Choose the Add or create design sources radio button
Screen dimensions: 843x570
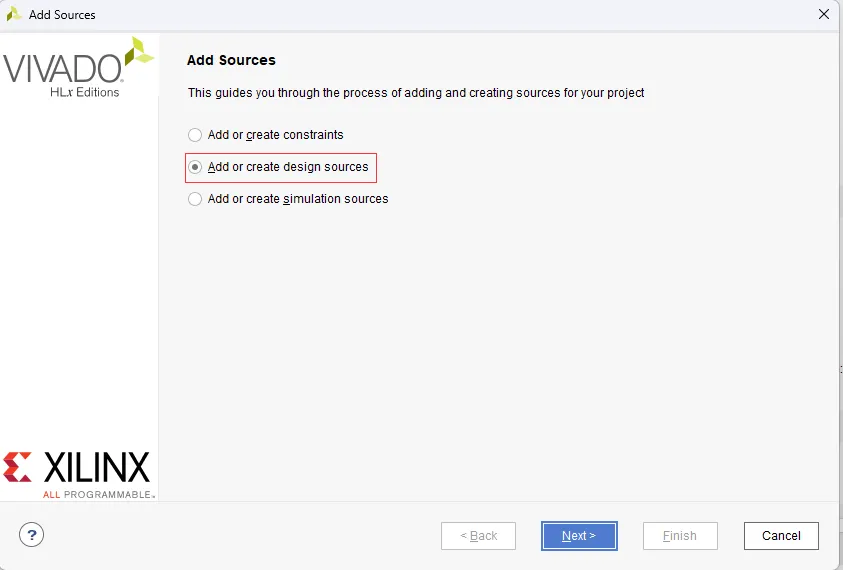tap(195, 167)
